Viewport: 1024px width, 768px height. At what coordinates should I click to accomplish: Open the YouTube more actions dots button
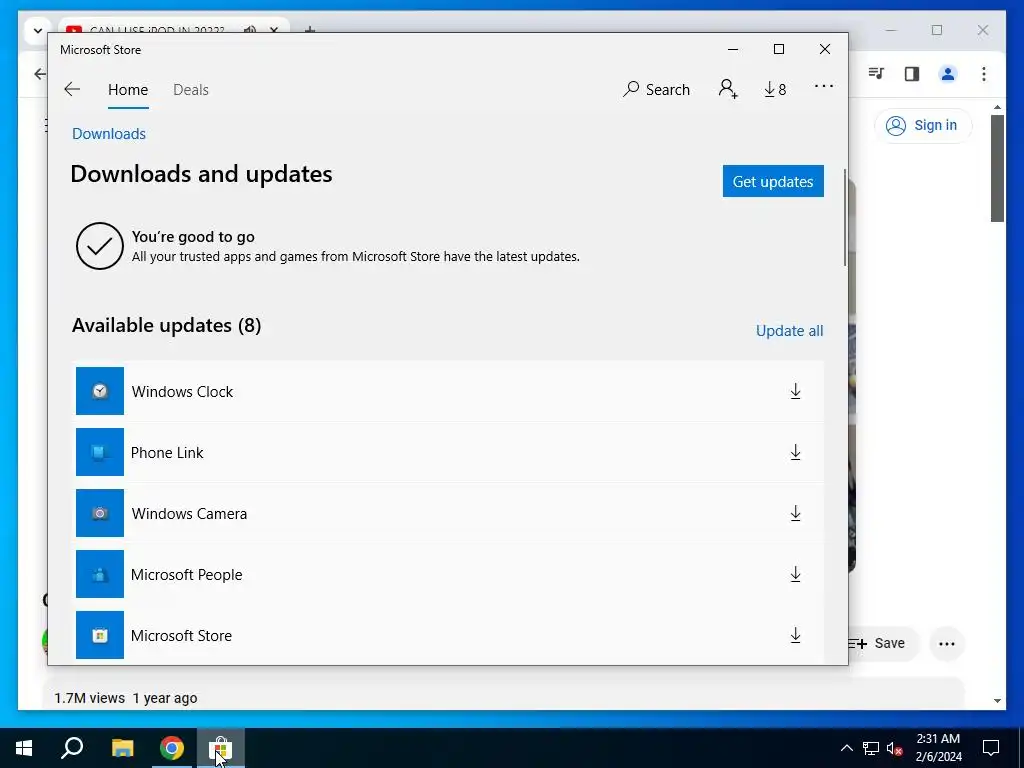coord(946,643)
